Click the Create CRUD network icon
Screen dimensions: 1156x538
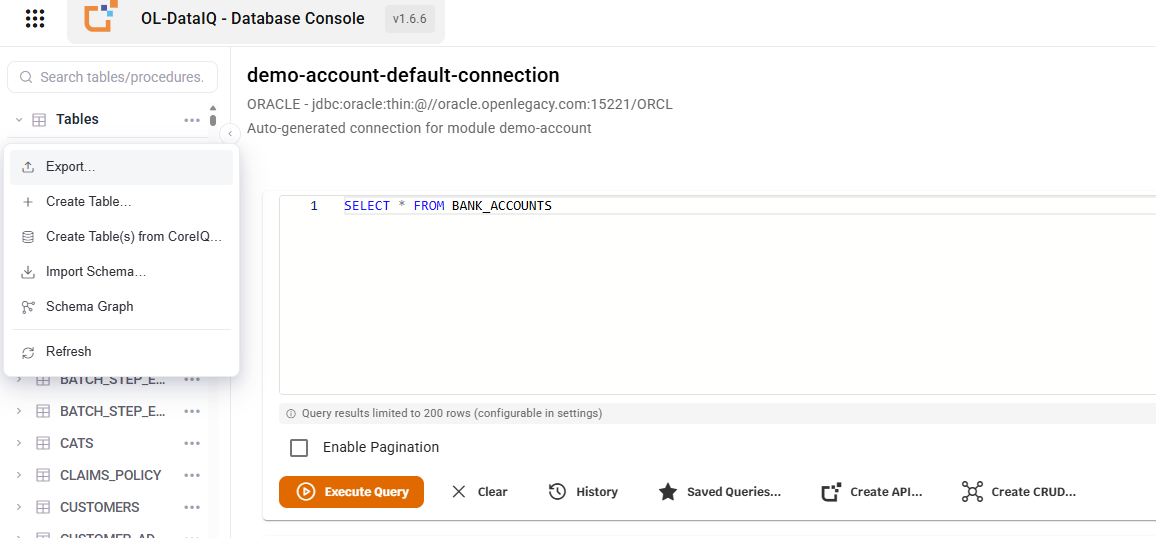972,492
